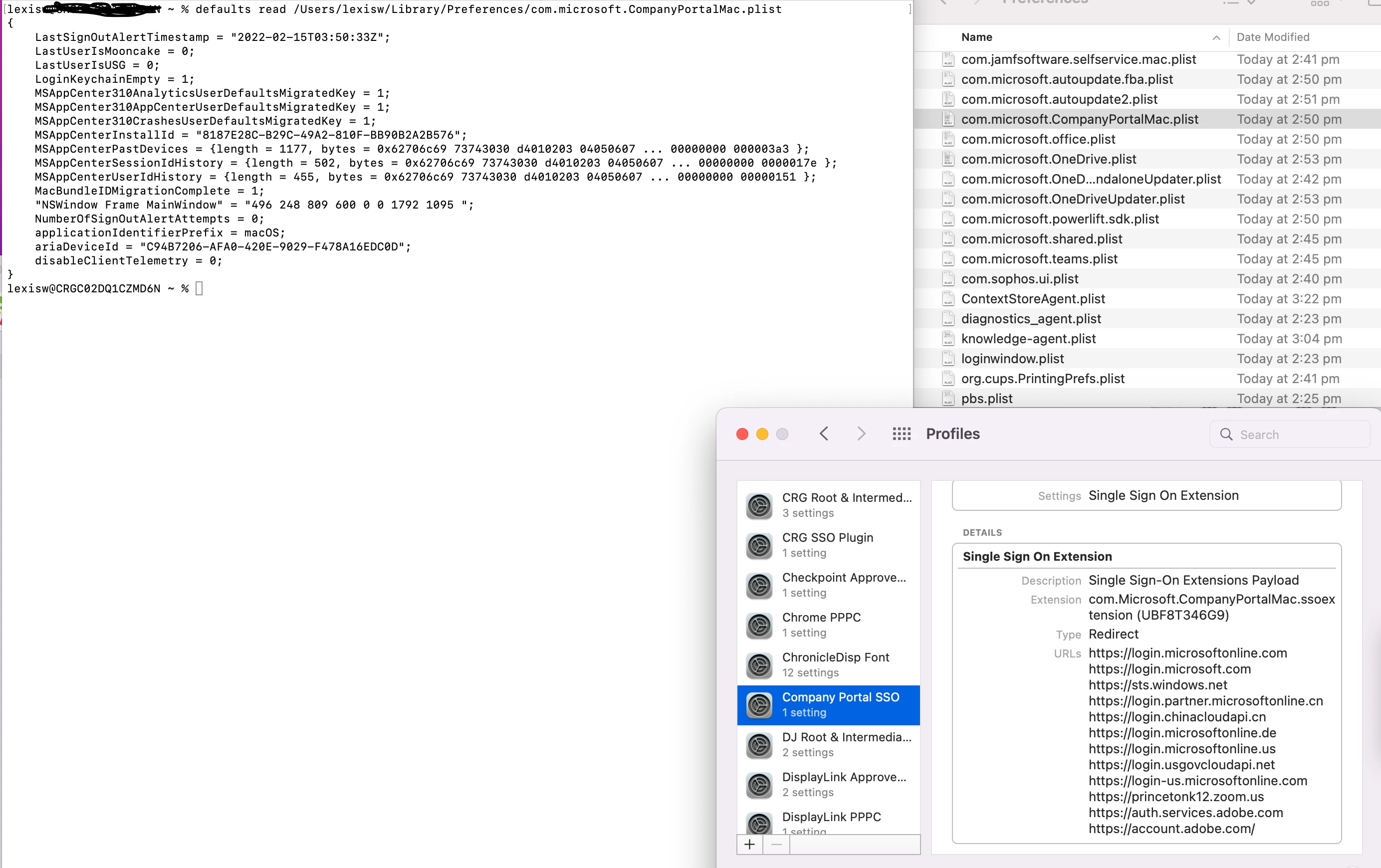Select pbs.plist file in Finder

(1147, 399)
